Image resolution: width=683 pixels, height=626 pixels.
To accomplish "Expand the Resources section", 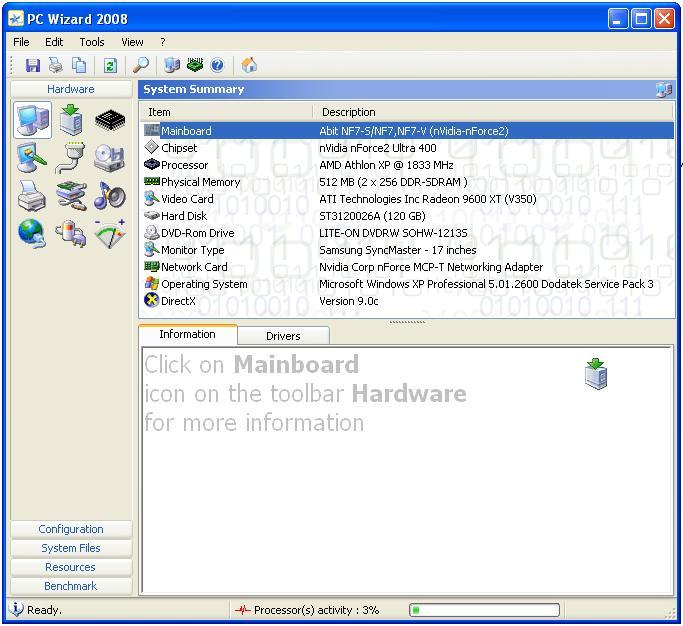I will pos(71,567).
